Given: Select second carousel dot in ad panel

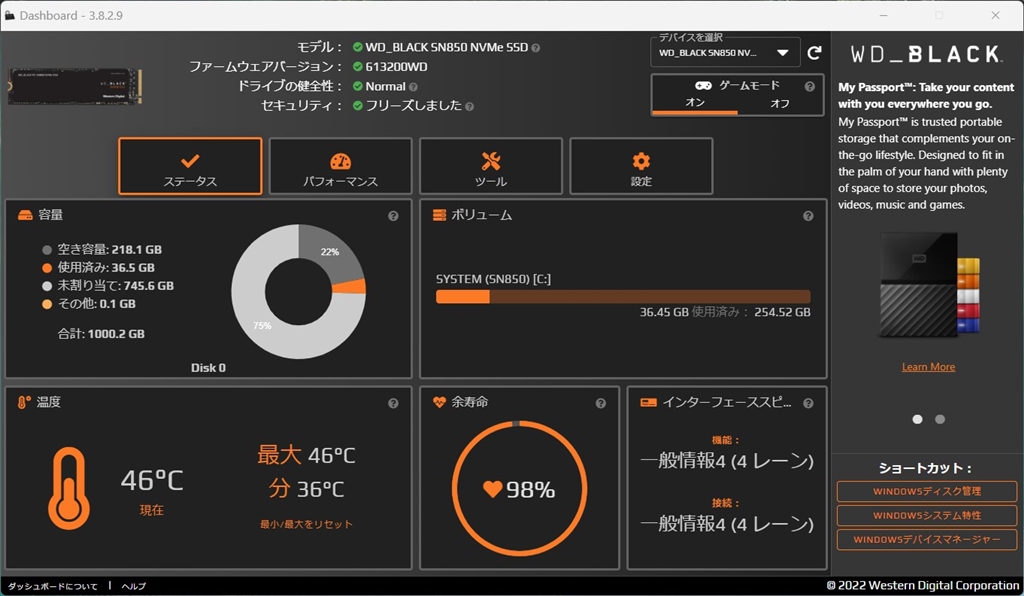Looking at the screenshot, I should tap(940, 419).
